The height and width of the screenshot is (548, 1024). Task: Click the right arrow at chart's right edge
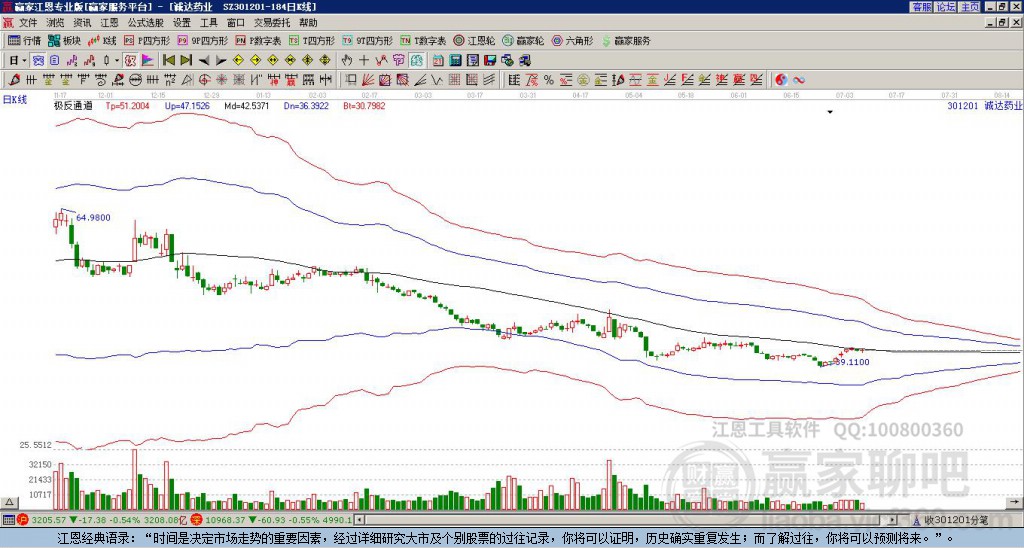click(x=1015, y=502)
